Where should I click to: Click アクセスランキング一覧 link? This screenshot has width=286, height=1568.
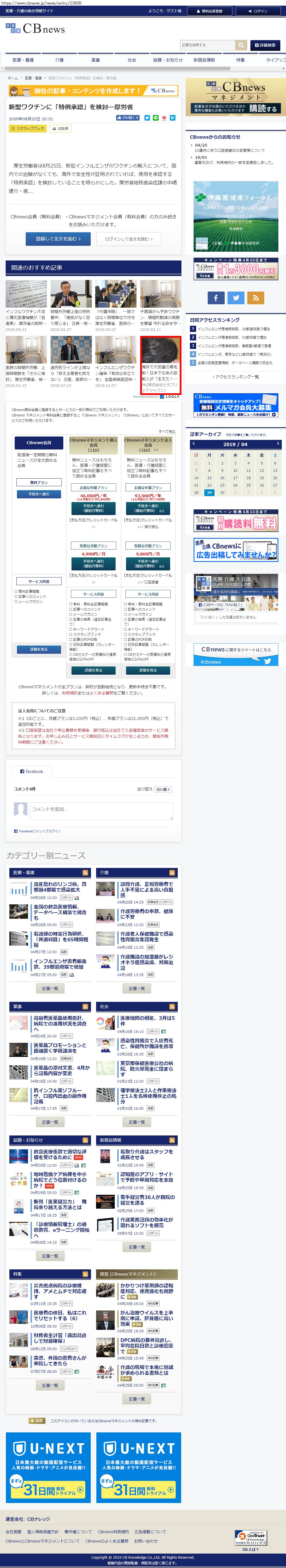236,377
